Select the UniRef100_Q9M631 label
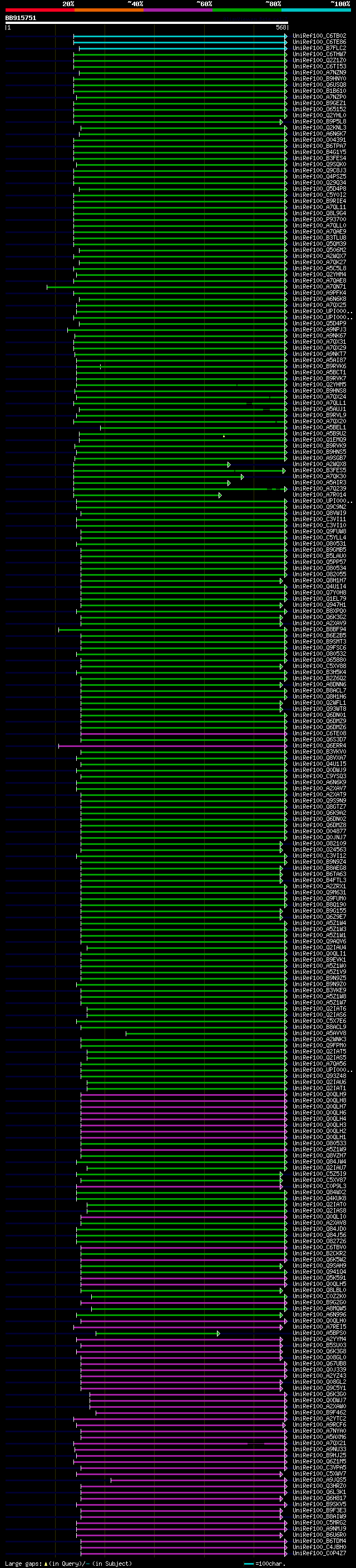 click(319, 893)
